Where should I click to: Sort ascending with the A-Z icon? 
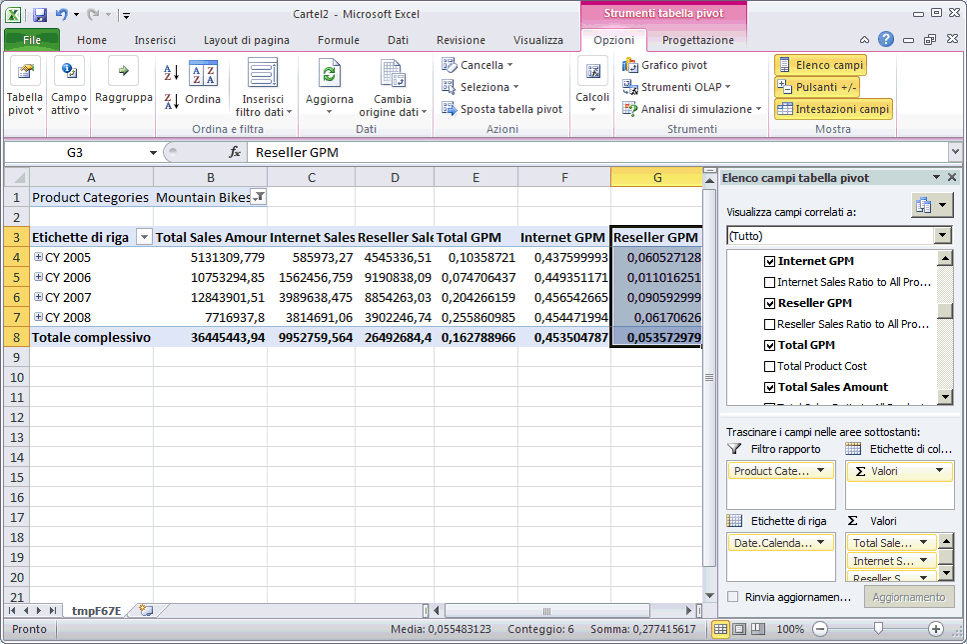tap(171, 72)
